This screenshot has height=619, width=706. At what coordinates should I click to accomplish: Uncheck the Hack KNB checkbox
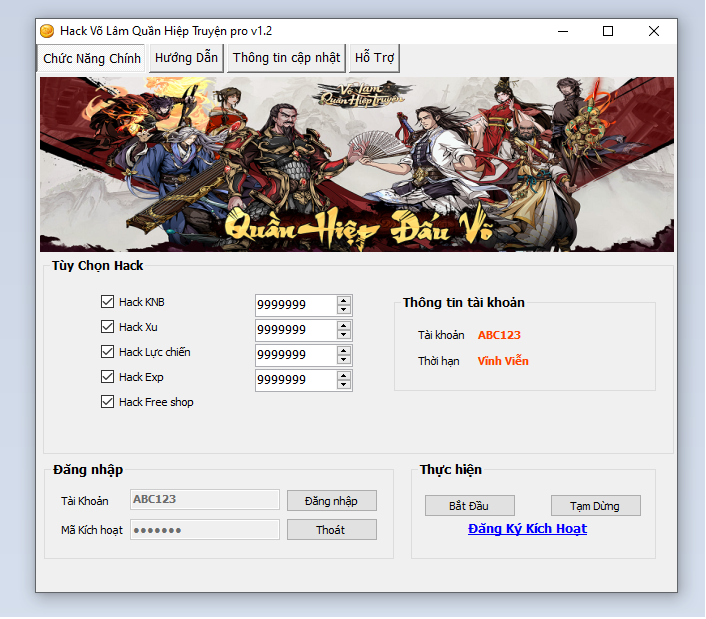[x=108, y=302]
